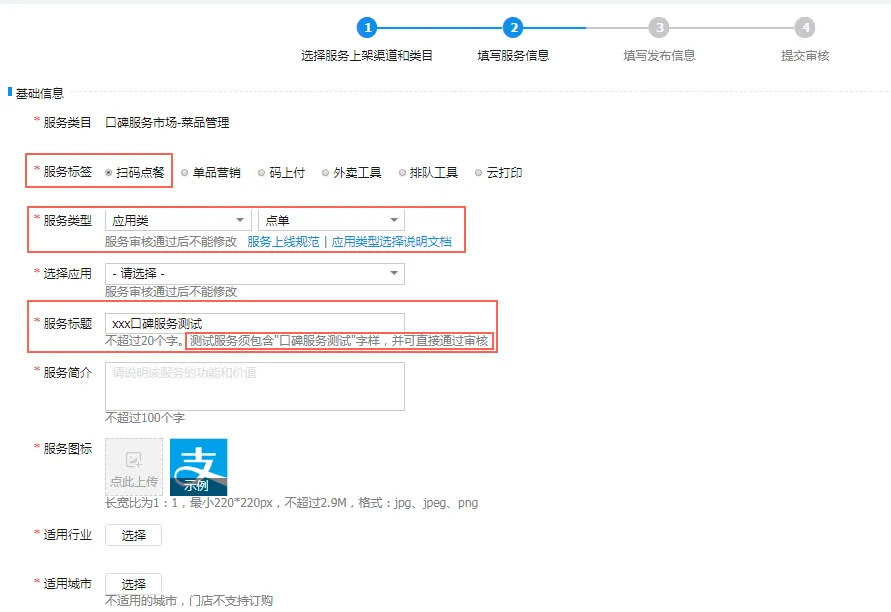Click the 填写服务信息 step label
Viewport: 891px width, 612px height.
tap(513, 56)
